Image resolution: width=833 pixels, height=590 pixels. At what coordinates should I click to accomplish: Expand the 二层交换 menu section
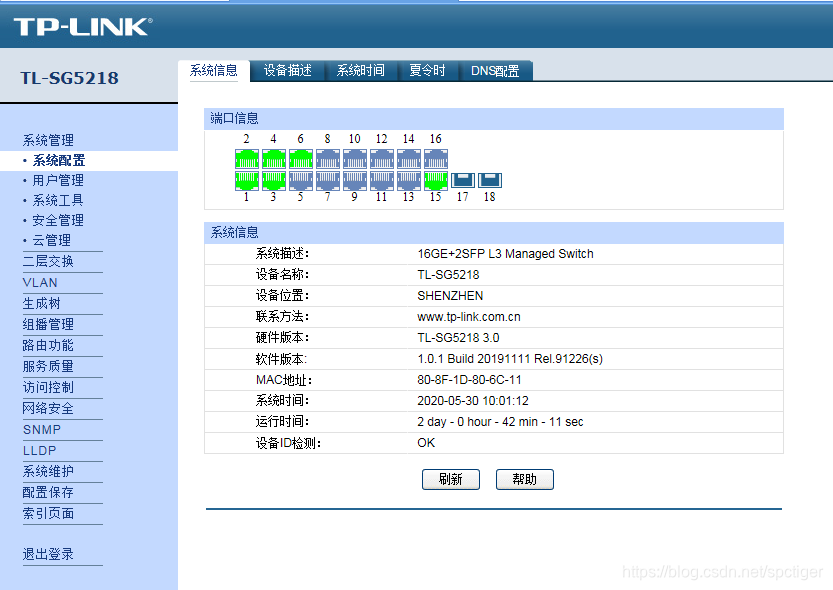(x=48, y=261)
